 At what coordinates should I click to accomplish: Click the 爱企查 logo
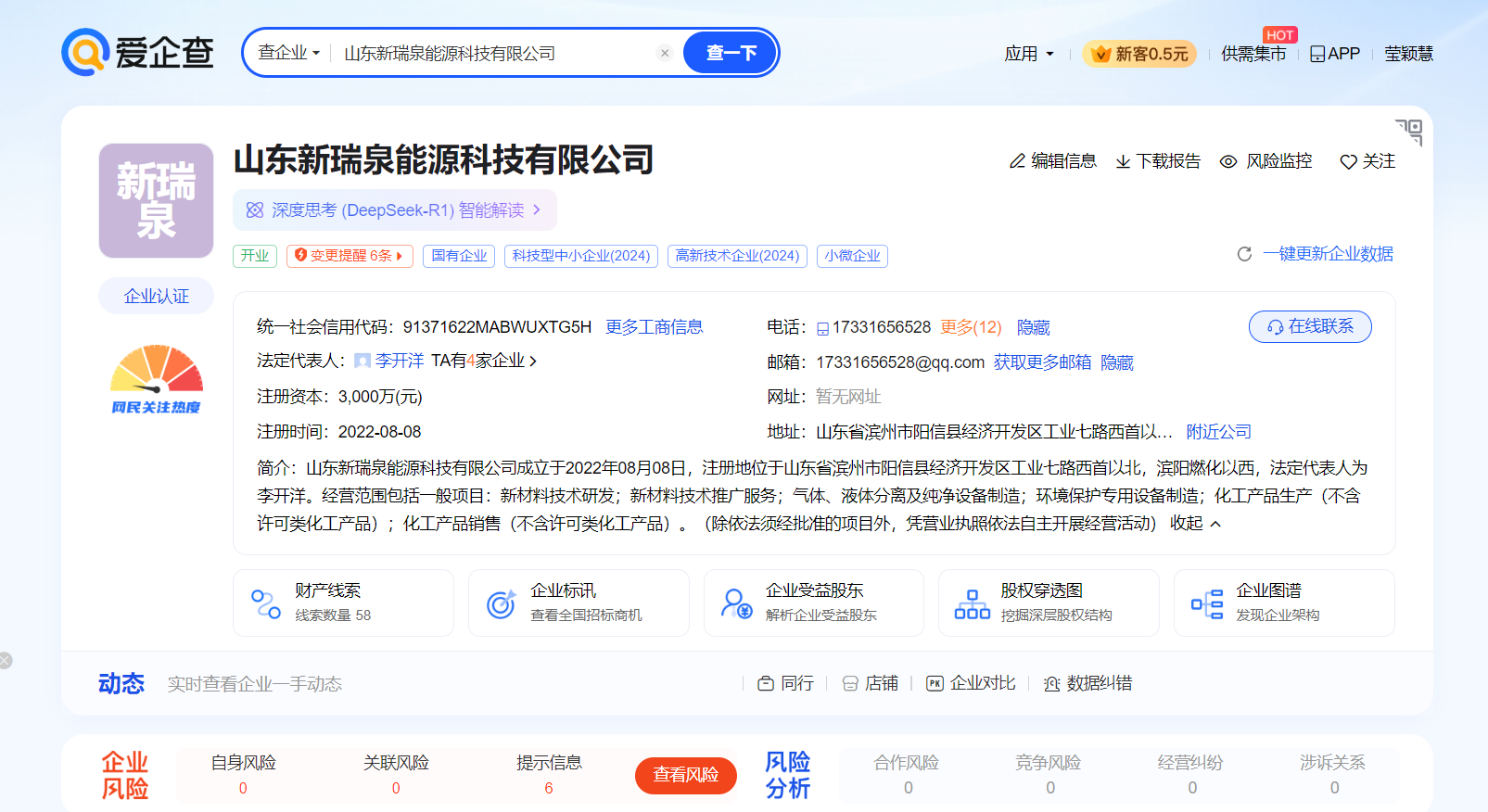tap(137, 52)
